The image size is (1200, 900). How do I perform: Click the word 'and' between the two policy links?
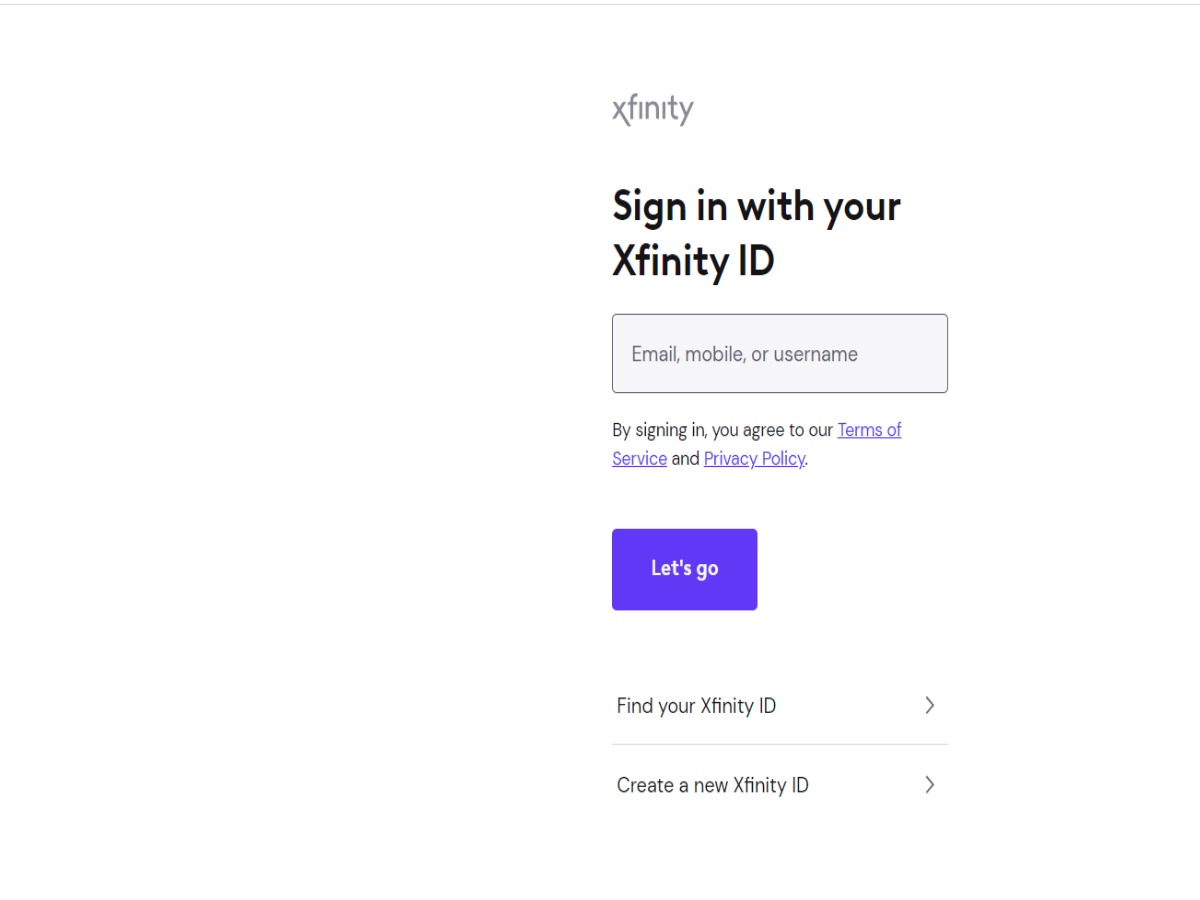[685, 459]
